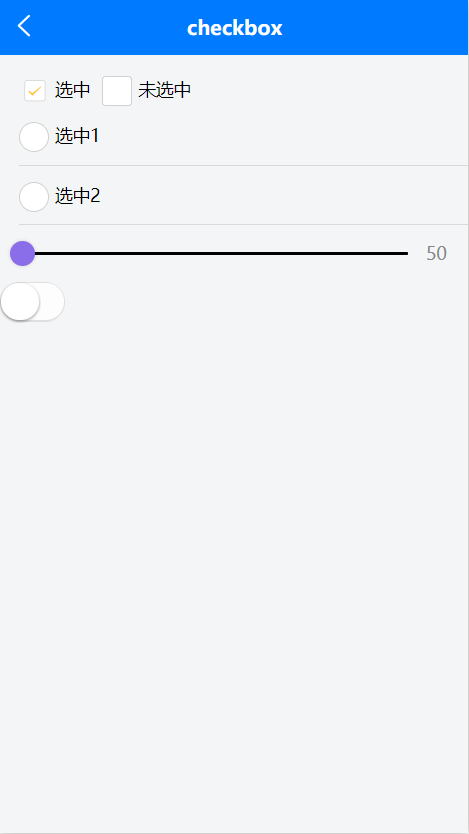Viewport: 469px width, 834px height.
Task: Click the 选中1 label text
Action: [x=77, y=137]
